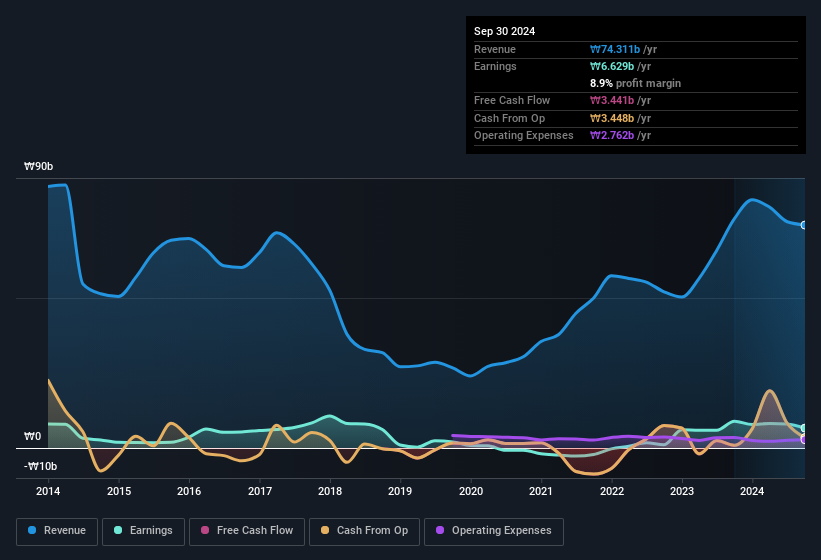
Task: Toggle the Free Cash Flow legend button
Action: [247, 531]
